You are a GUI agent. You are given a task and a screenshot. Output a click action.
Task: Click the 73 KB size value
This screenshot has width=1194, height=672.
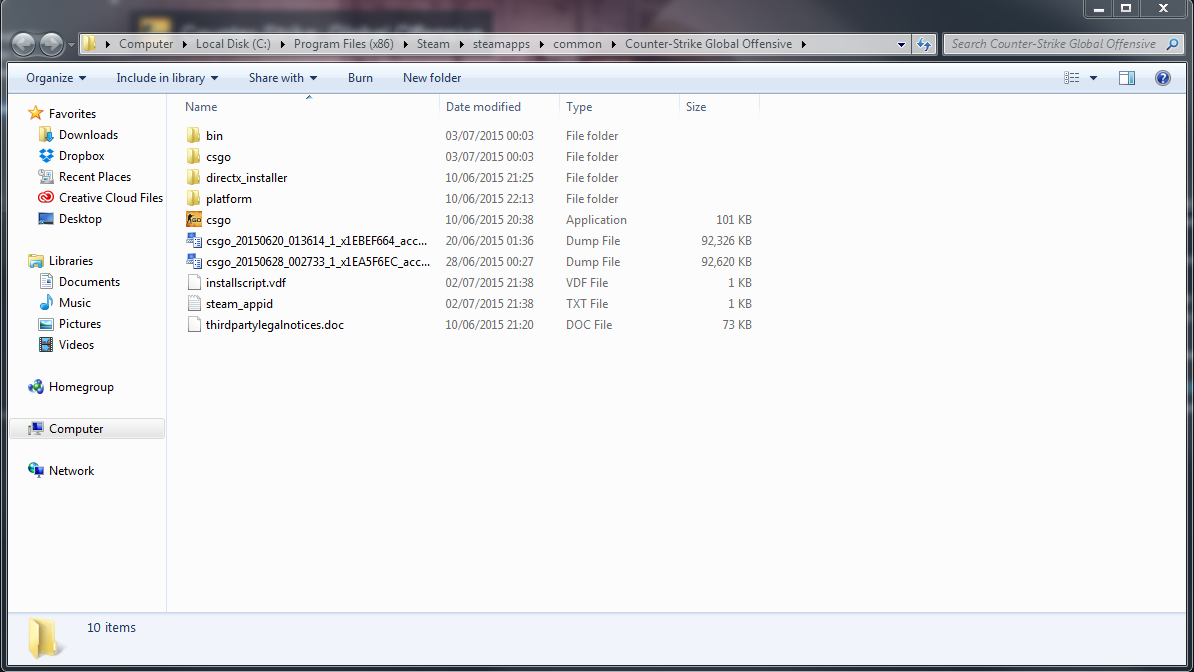click(x=737, y=325)
